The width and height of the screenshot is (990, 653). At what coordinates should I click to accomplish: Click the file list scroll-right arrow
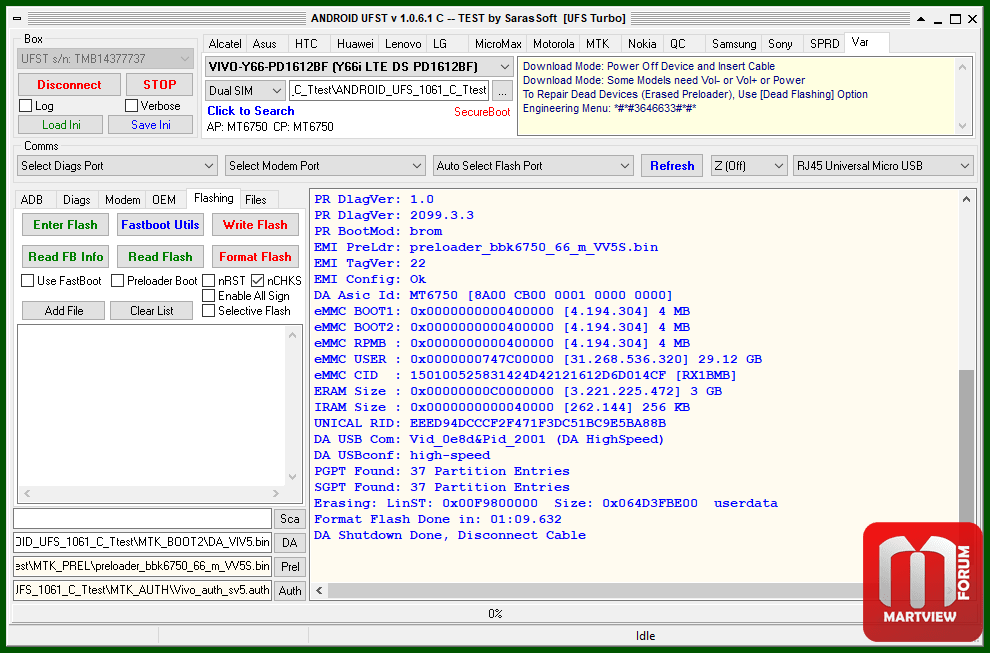276,493
